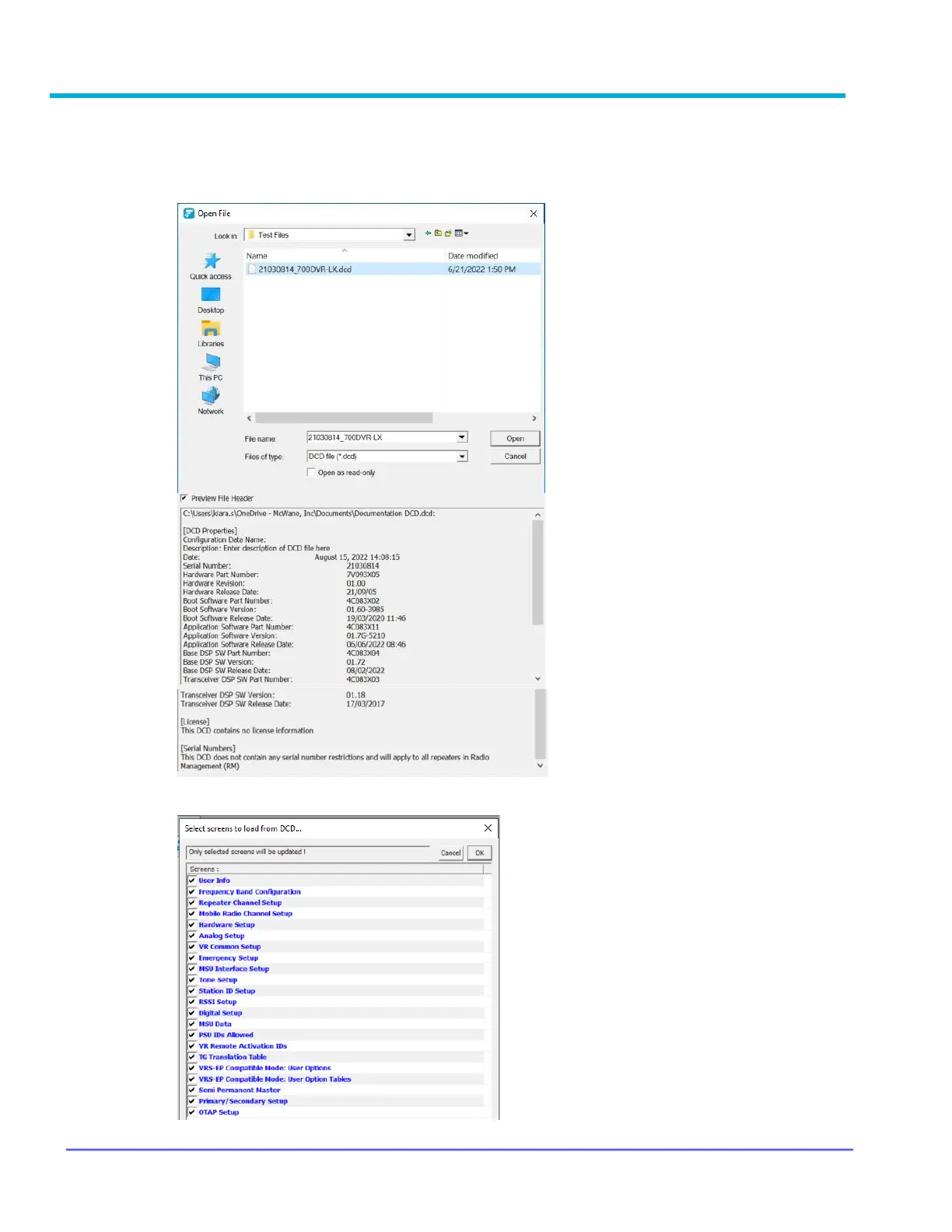Expand the Look in folder dropdown
Screen dimensions: 952x1232
[409, 235]
